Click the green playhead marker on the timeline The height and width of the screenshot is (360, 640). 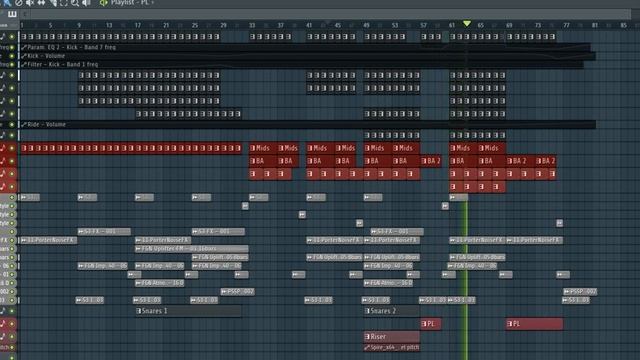click(x=467, y=24)
